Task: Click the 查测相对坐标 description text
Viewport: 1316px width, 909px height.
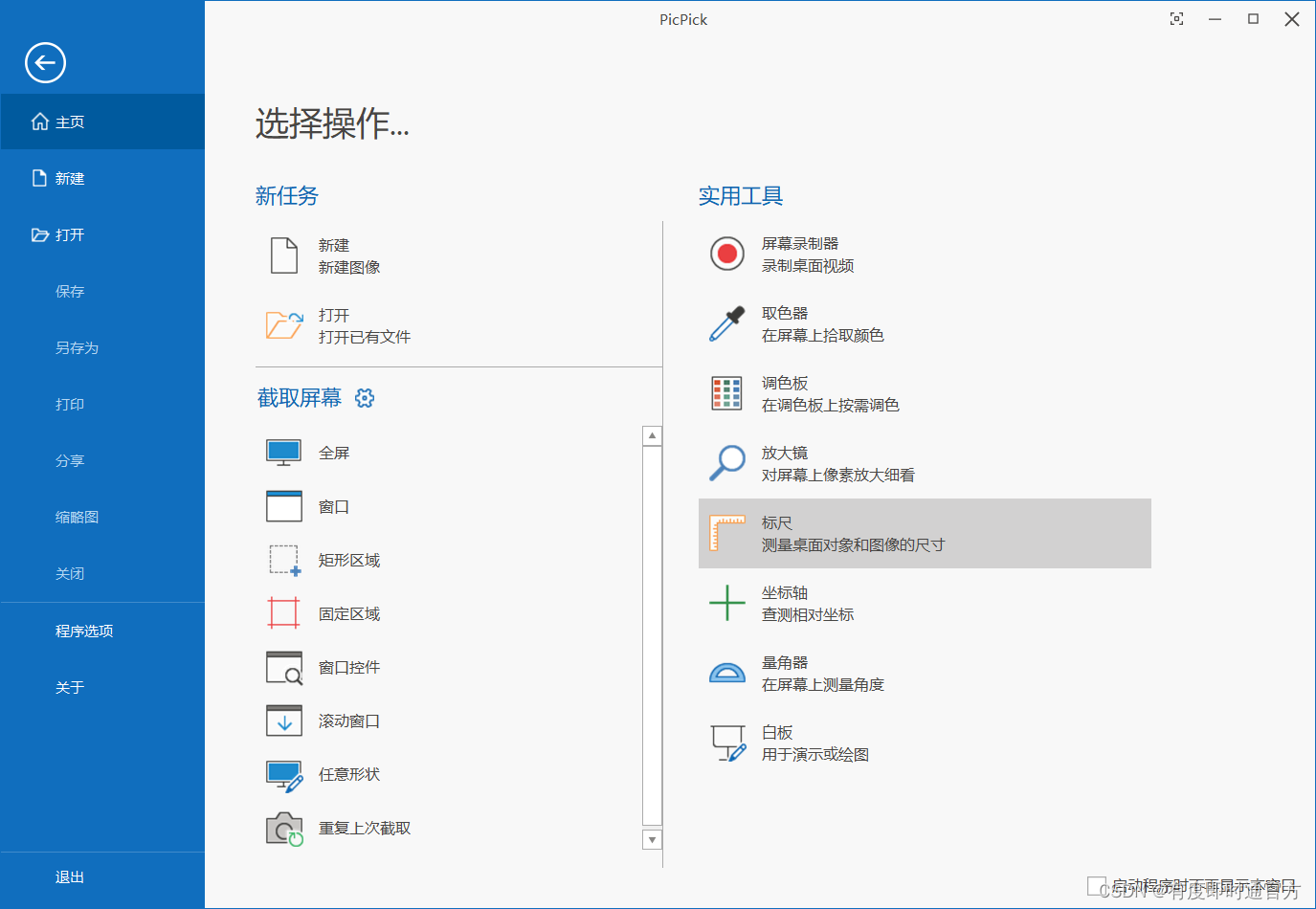Action: pos(808,615)
